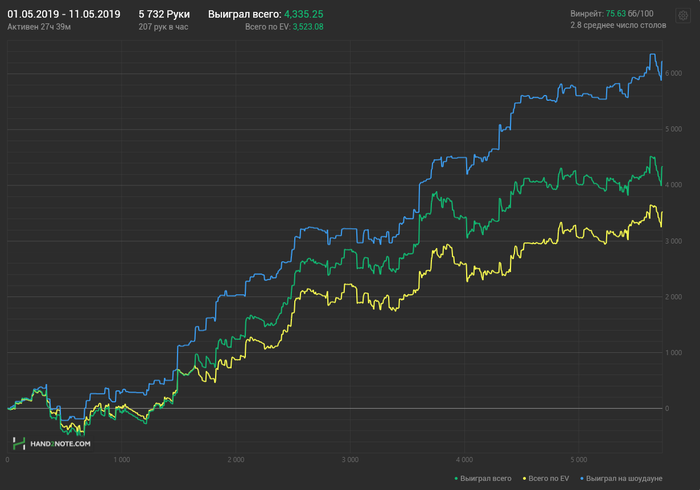Click the blue dot beside Выиграл на шоудауне legend

582,478
